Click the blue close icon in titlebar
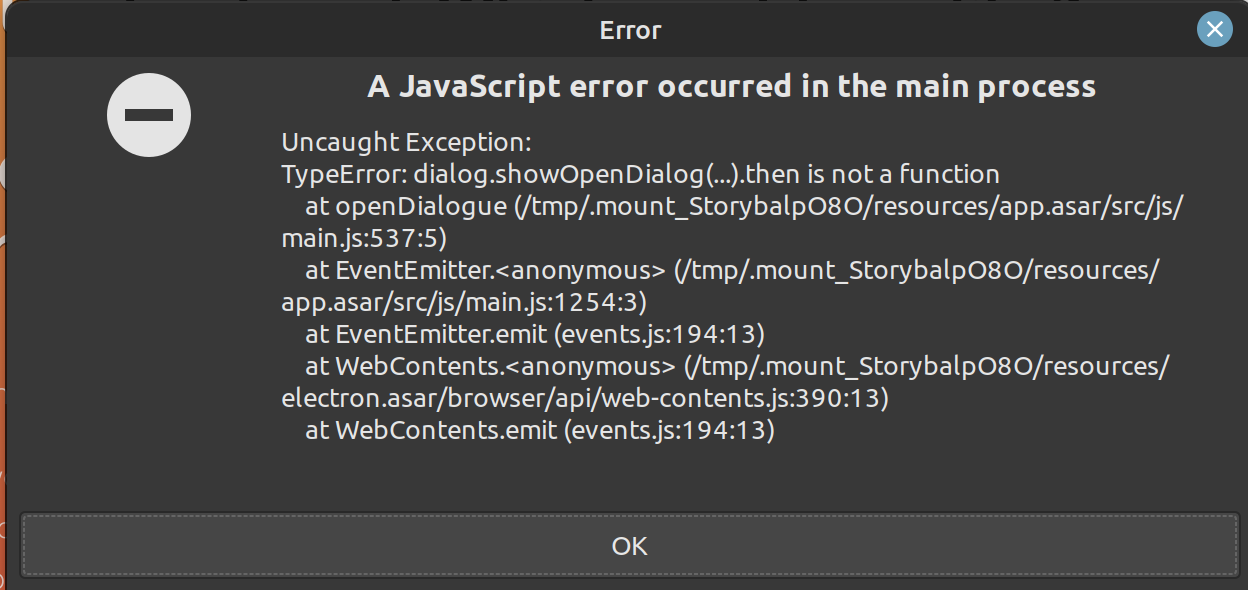The width and height of the screenshot is (1248, 590). click(1214, 29)
